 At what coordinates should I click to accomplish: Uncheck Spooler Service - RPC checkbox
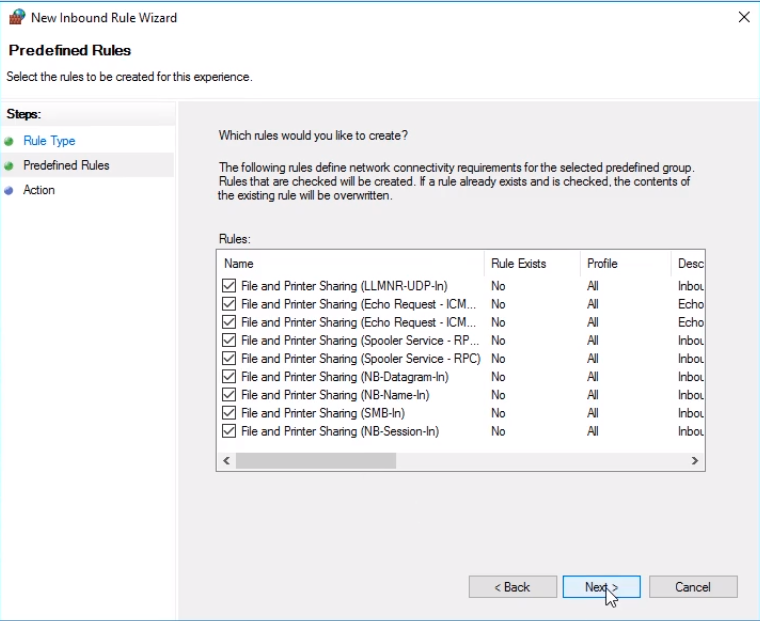(229, 358)
